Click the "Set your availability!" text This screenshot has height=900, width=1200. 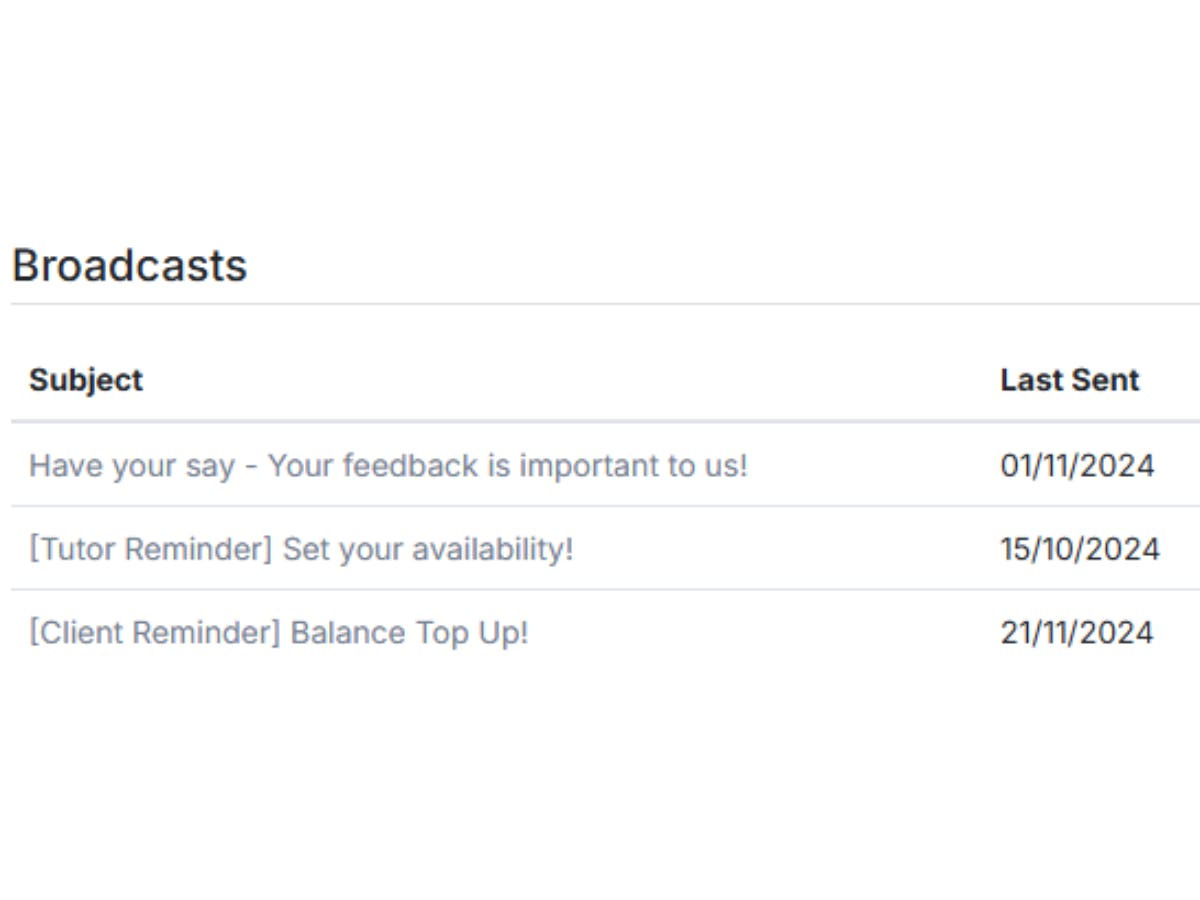tap(428, 549)
